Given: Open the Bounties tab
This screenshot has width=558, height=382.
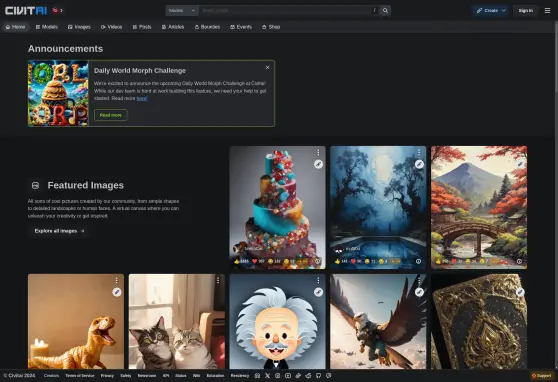Looking at the screenshot, I should pyautogui.click(x=207, y=27).
